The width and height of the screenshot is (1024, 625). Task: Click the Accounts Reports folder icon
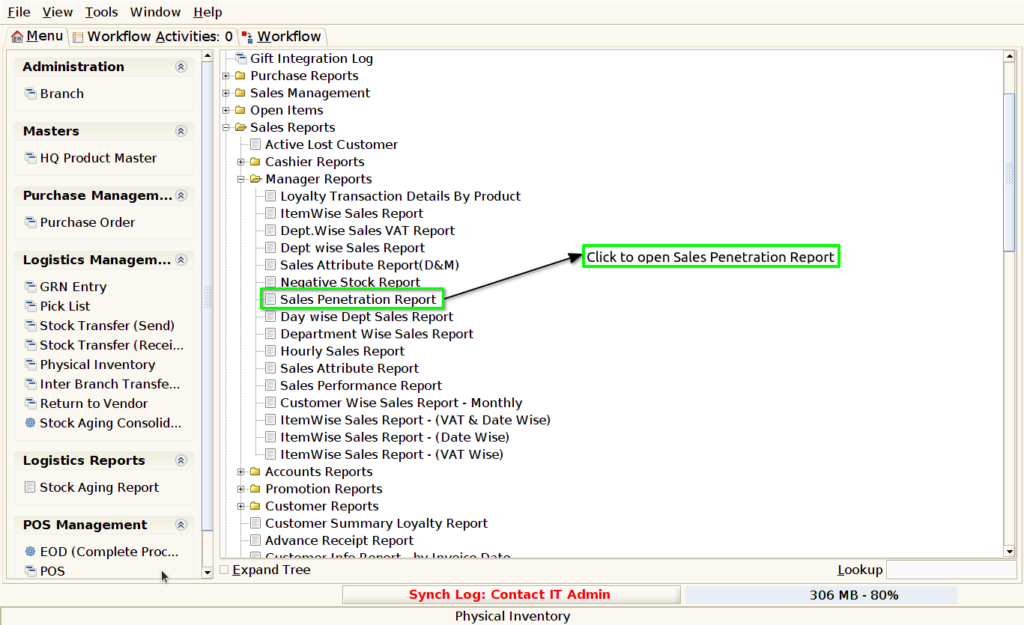(255, 472)
